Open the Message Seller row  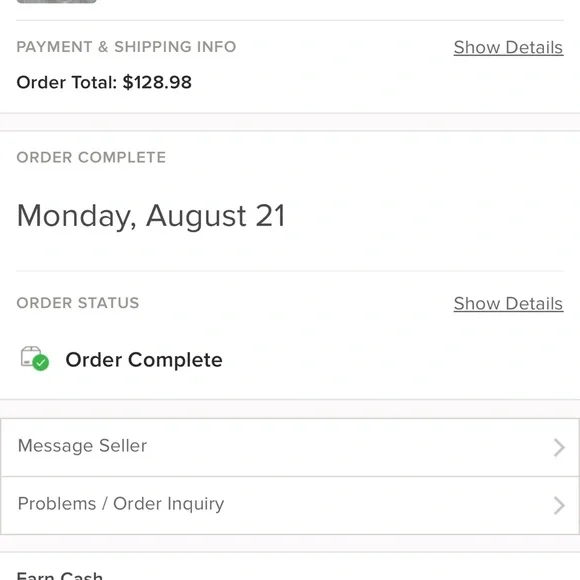point(290,447)
